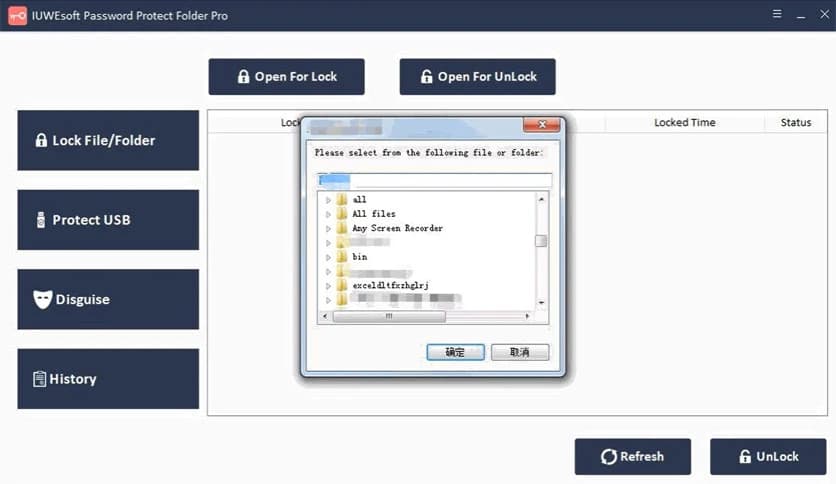836x484 pixels.
Task: Expand the 'exceldltfxzhglrj' folder arrow
Action: tap(328, 286)
